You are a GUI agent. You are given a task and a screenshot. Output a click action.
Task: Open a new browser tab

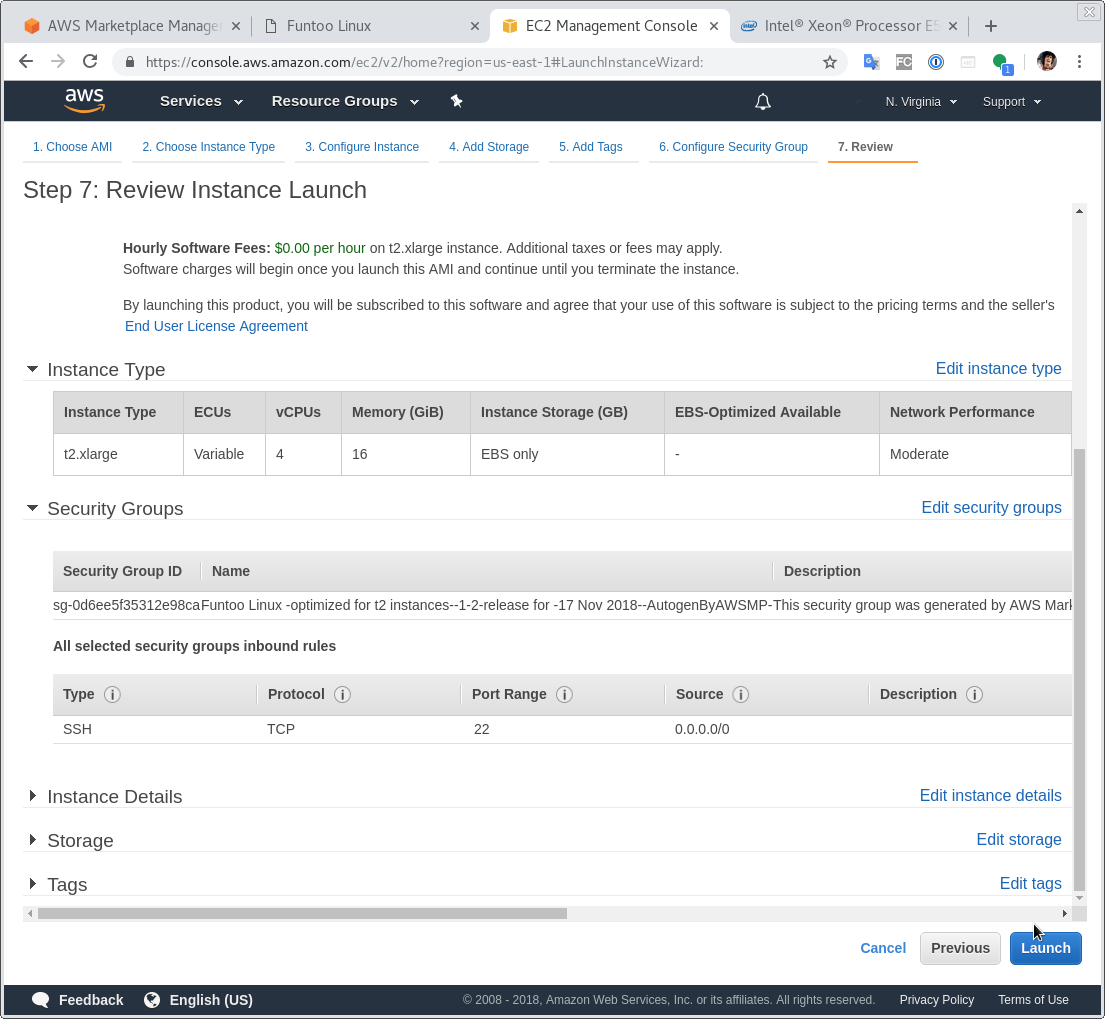pyautogui.click(x=991, y=26)
